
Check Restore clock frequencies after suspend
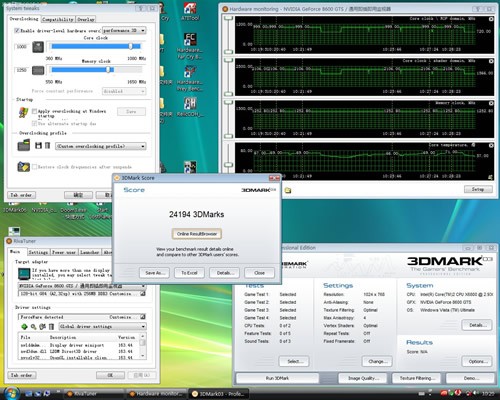tap(34, 166)
